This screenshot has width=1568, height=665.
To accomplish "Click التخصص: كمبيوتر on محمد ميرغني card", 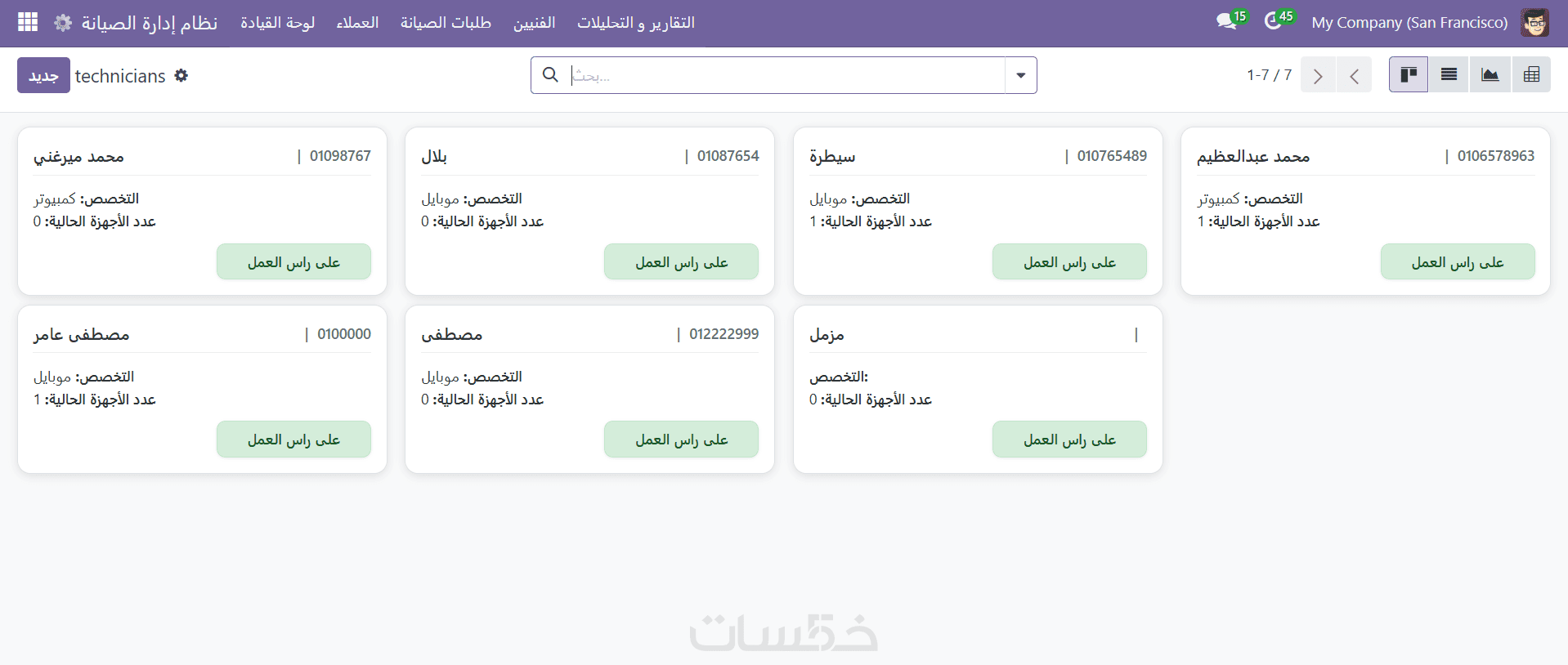I will (x=86, y=199).
